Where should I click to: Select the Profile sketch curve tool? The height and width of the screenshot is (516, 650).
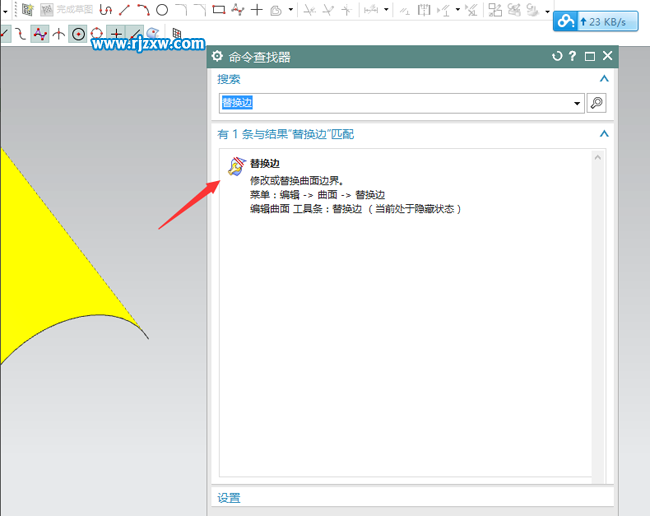tap(106, 10)
